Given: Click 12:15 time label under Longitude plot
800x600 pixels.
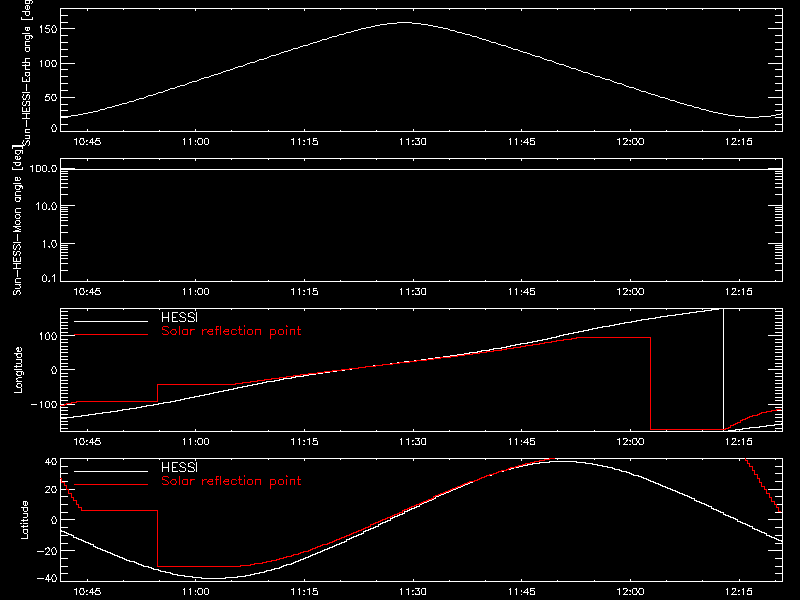Looking at the screenshot, I should point(738,441).
